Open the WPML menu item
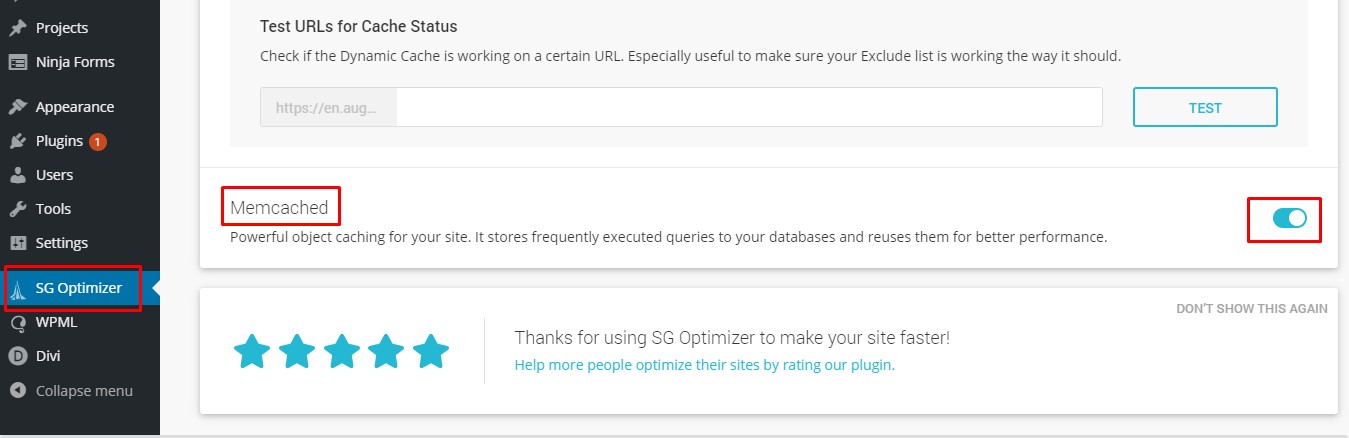Viewport: 1349px width, 438px height. (x=56, y=323)
